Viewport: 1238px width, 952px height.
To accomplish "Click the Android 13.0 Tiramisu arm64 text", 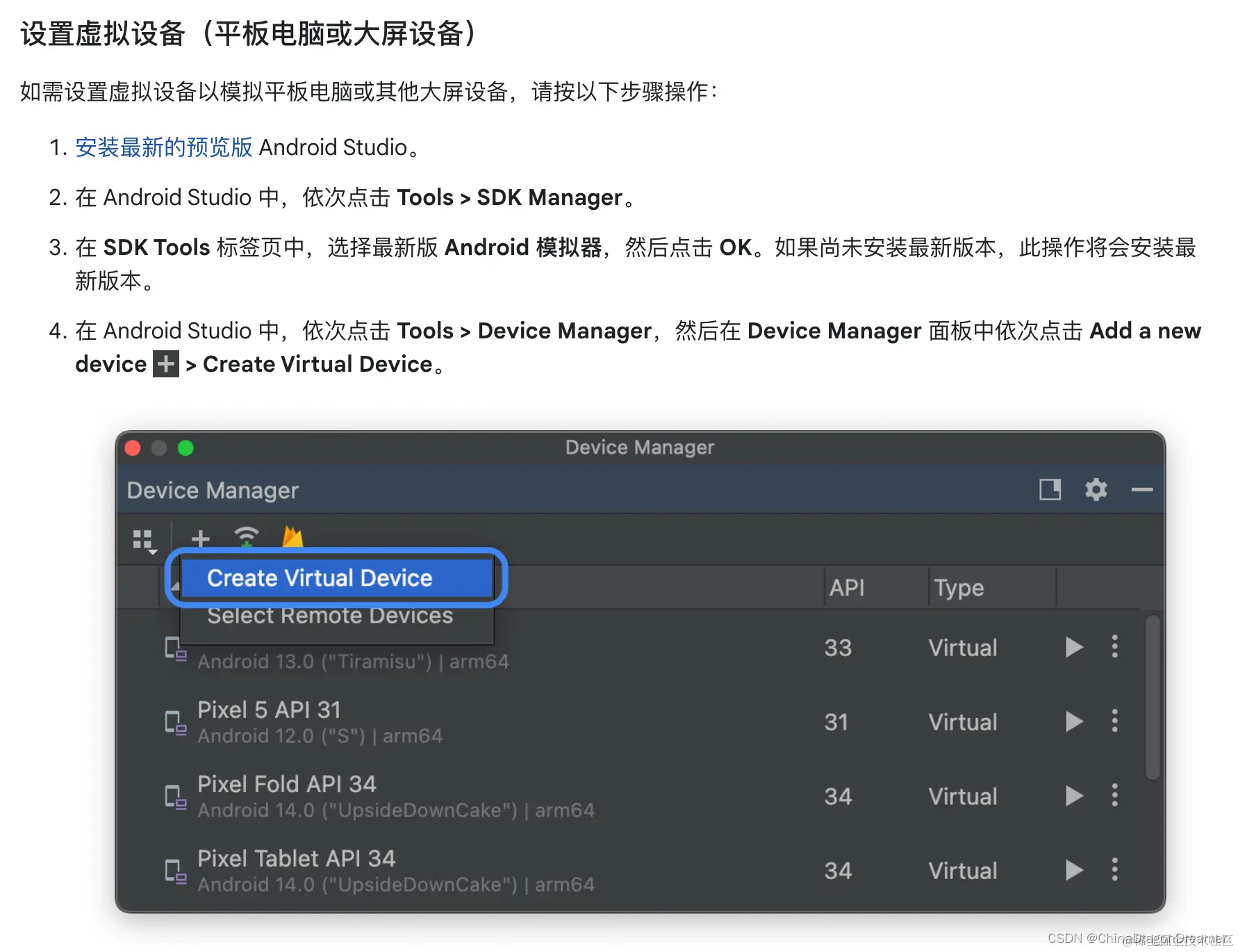I will click(353, 662).
